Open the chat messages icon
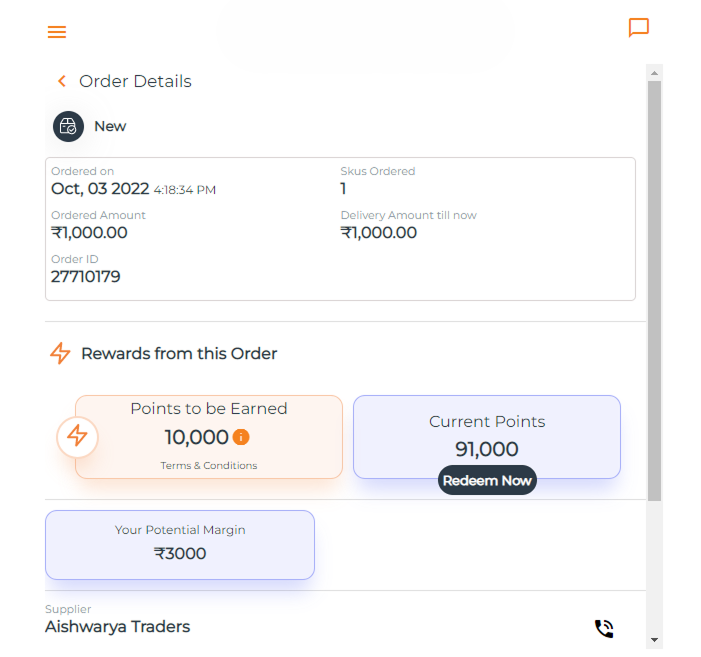701x657 pixels. (x=639, y=27)
